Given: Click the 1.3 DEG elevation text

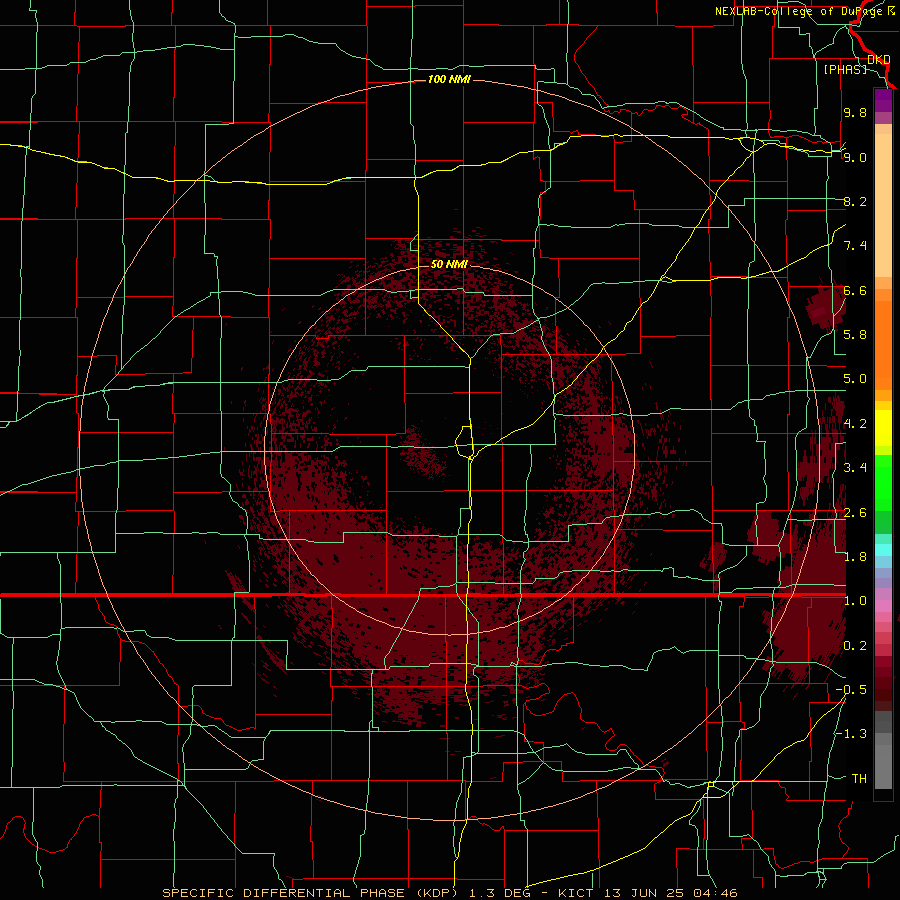Looking at the screenshot, I should (501, 893).
